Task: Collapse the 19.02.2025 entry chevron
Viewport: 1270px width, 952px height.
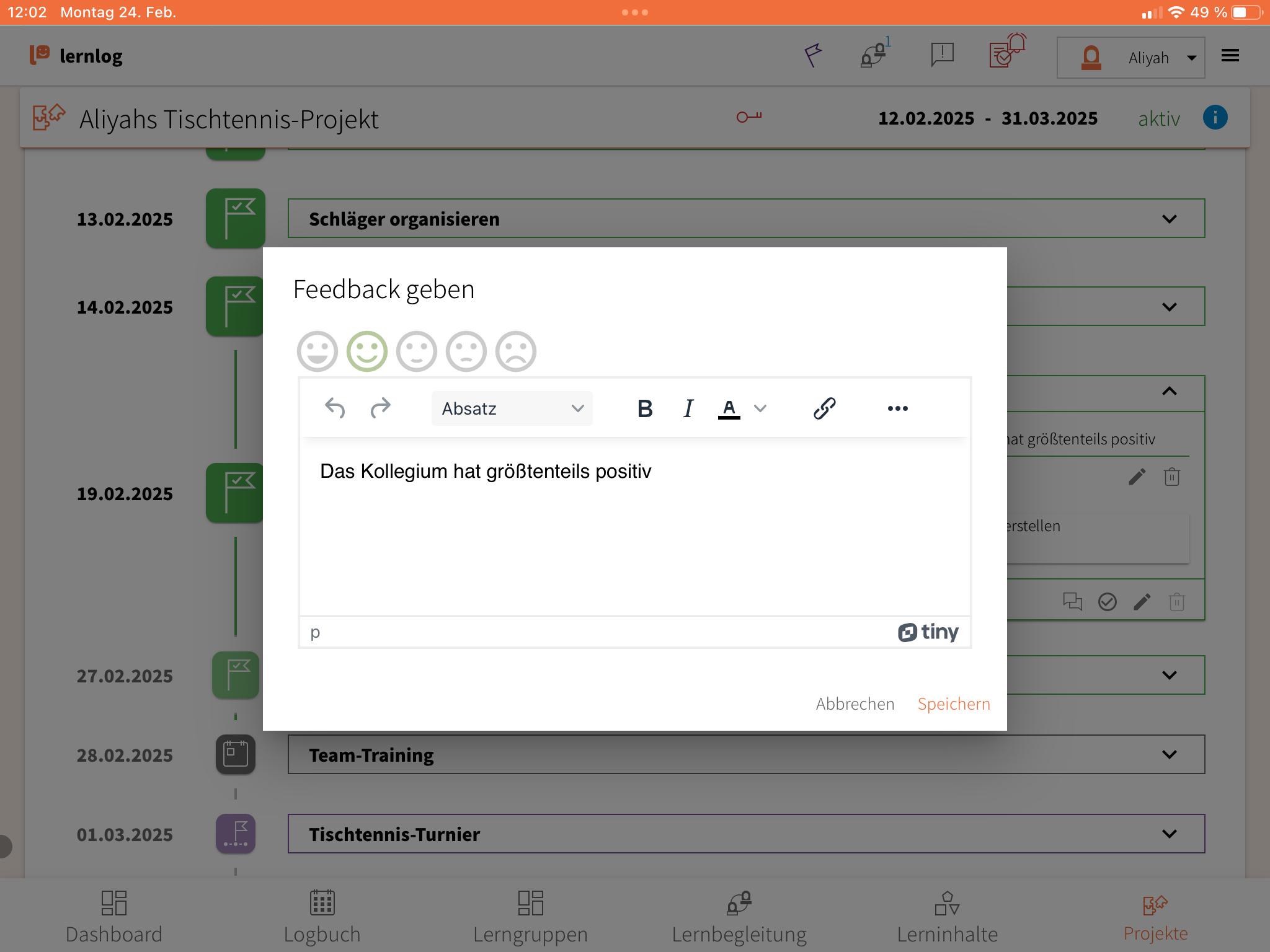Action: tap(1170, 391)
